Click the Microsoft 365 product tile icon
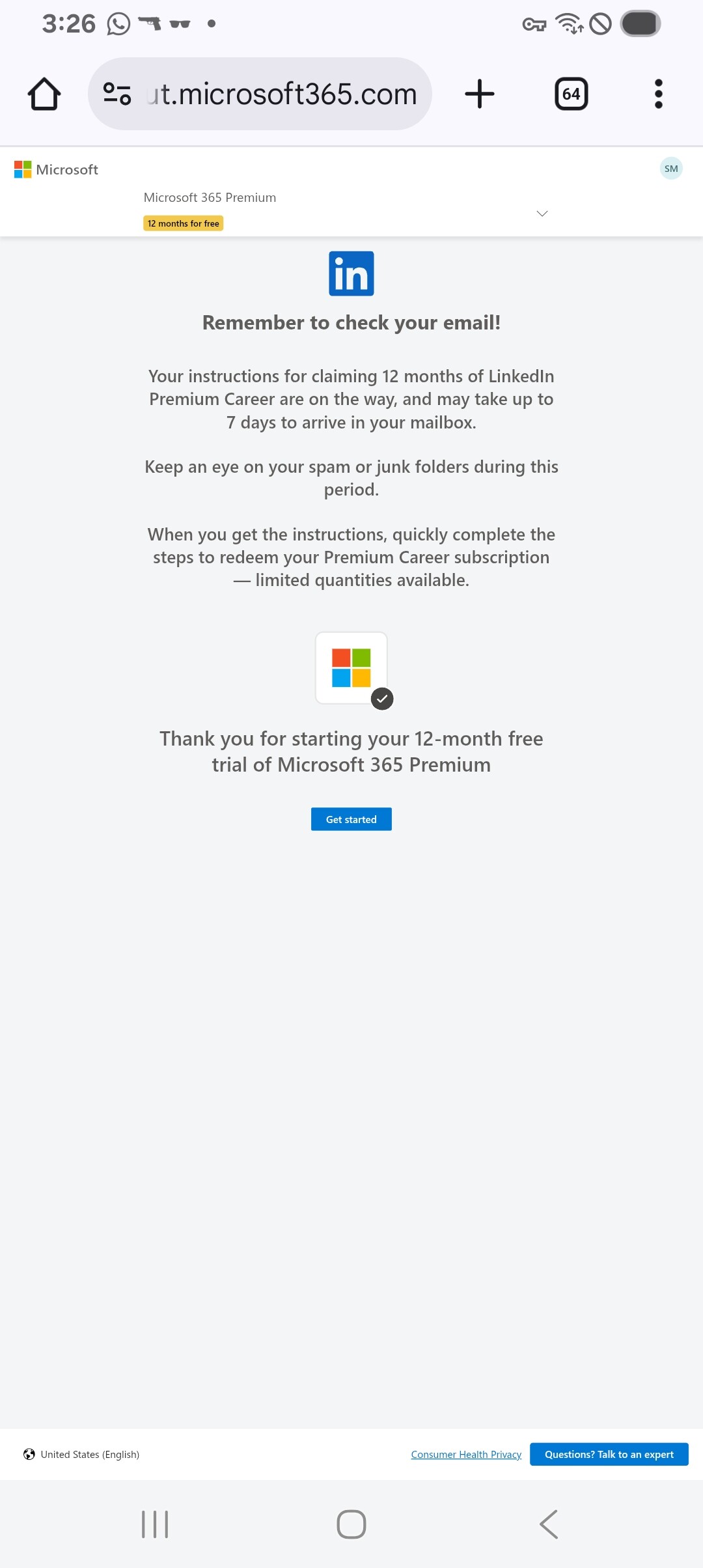 coord(351,667)
